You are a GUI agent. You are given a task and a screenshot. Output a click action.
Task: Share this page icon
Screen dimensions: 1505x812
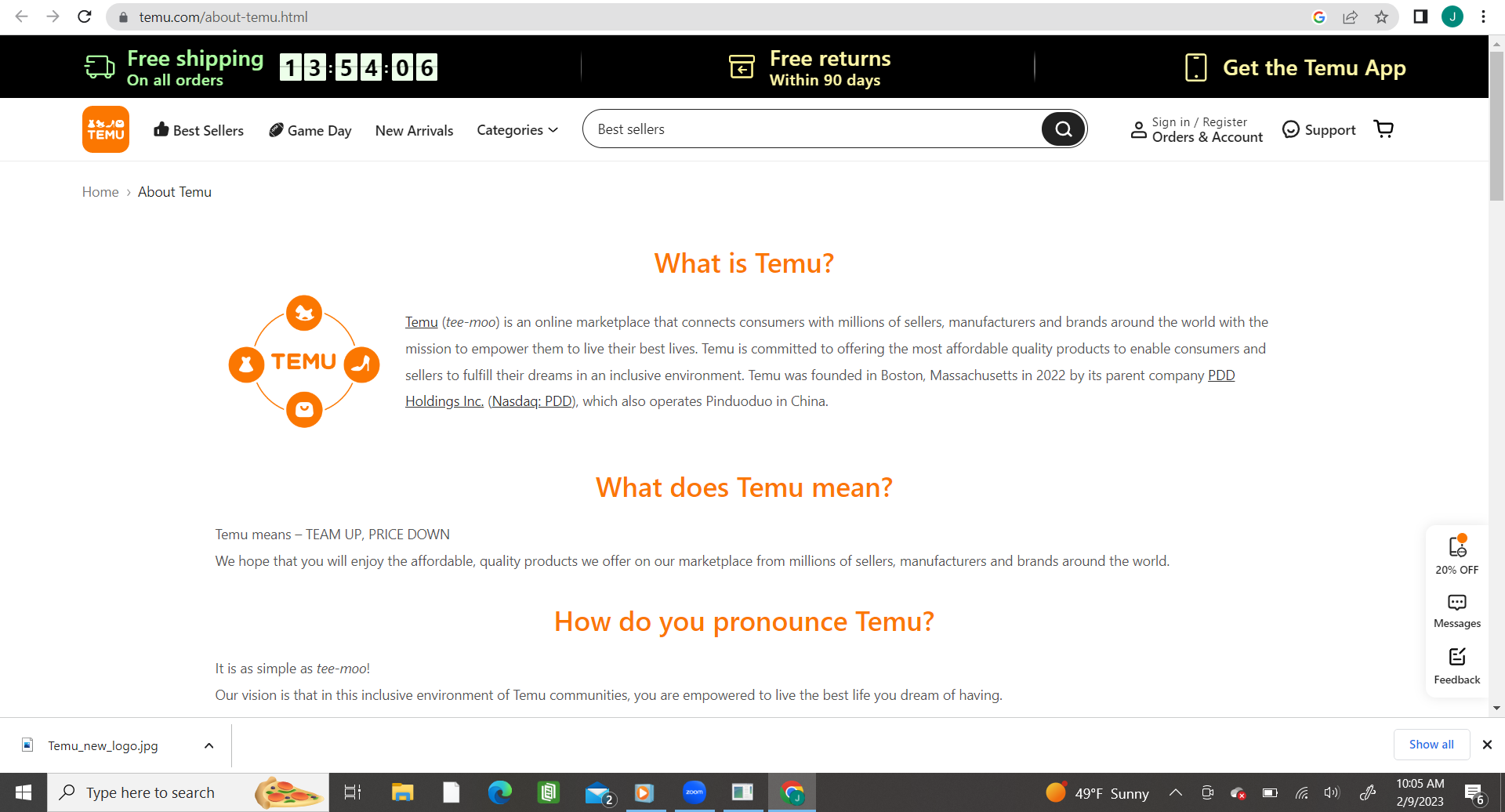tap(1350, 17)
